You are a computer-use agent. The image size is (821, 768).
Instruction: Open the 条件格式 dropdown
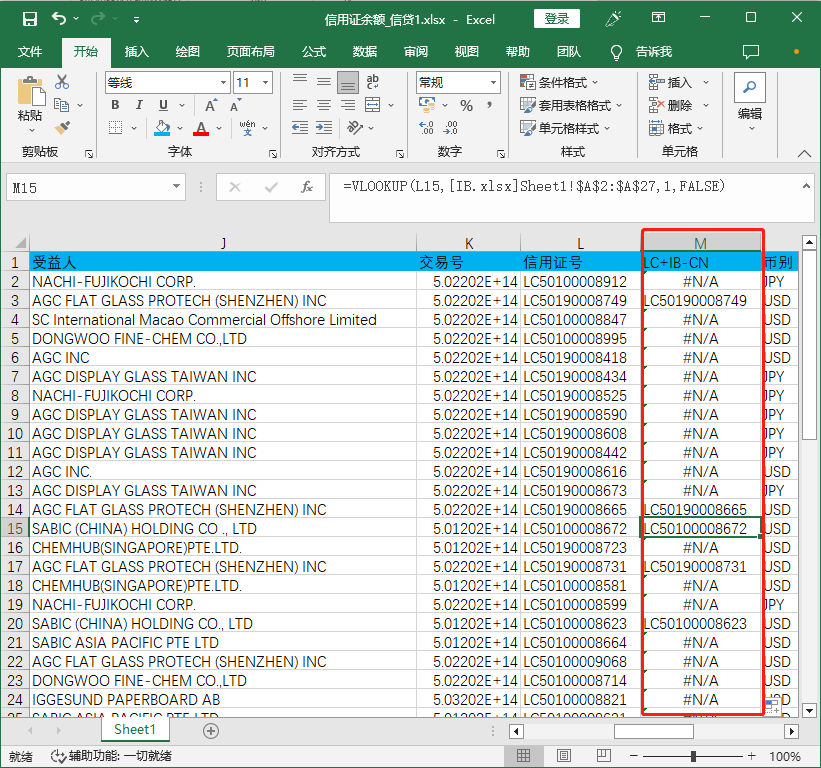tap(561, 82)
